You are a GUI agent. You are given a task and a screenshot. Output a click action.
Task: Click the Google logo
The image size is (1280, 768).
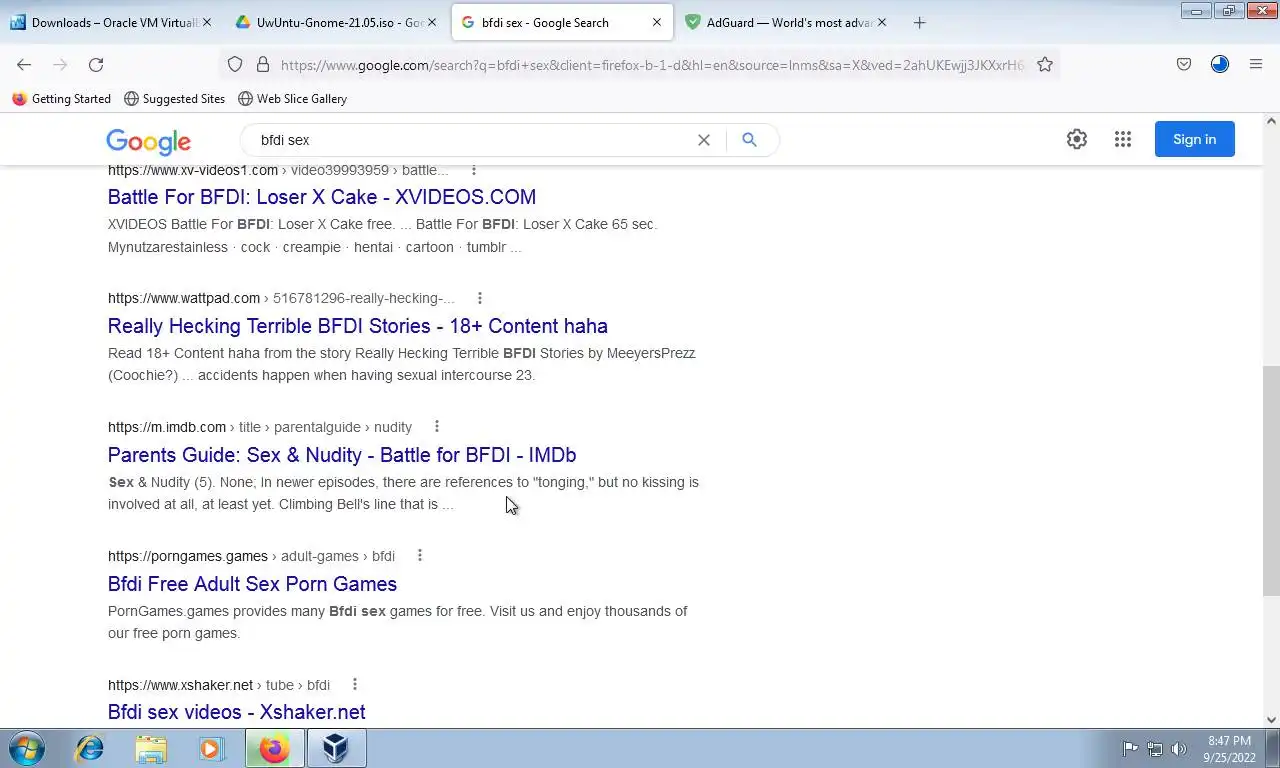pos(148,142)
